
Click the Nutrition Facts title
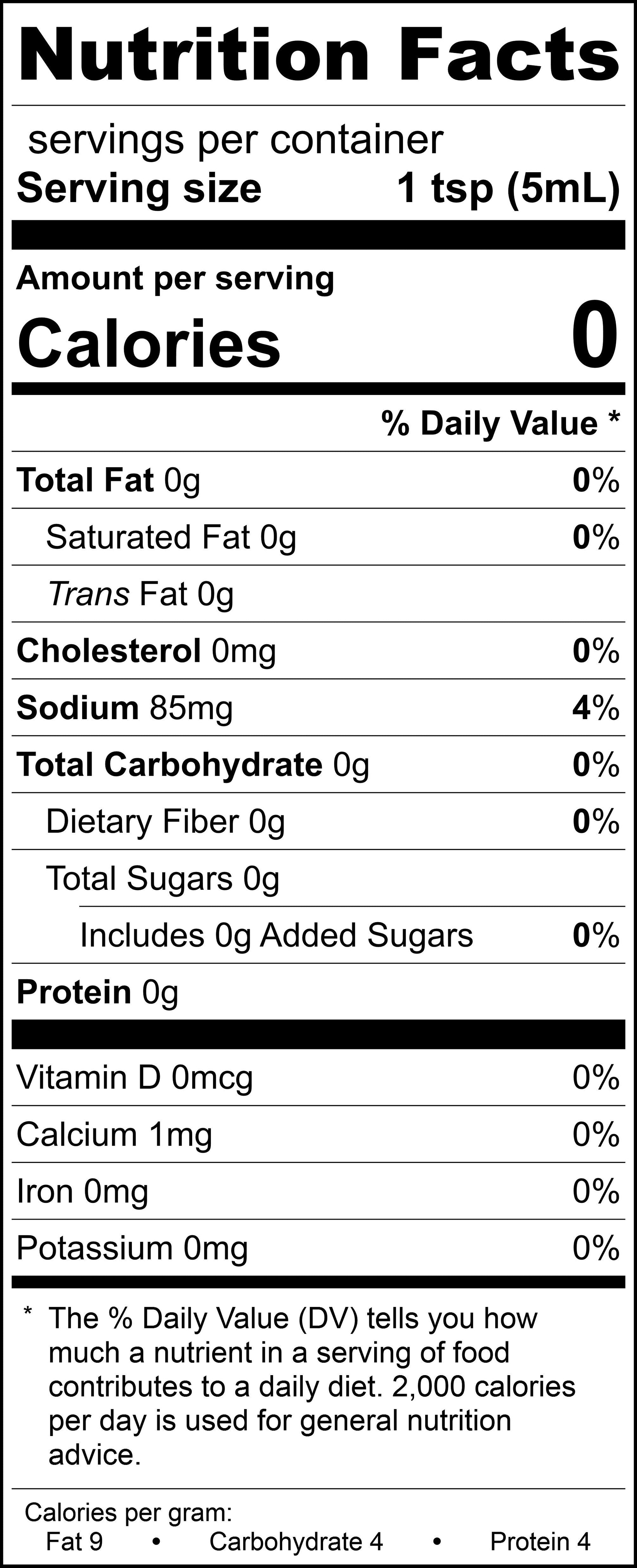(x=318, y=55)
